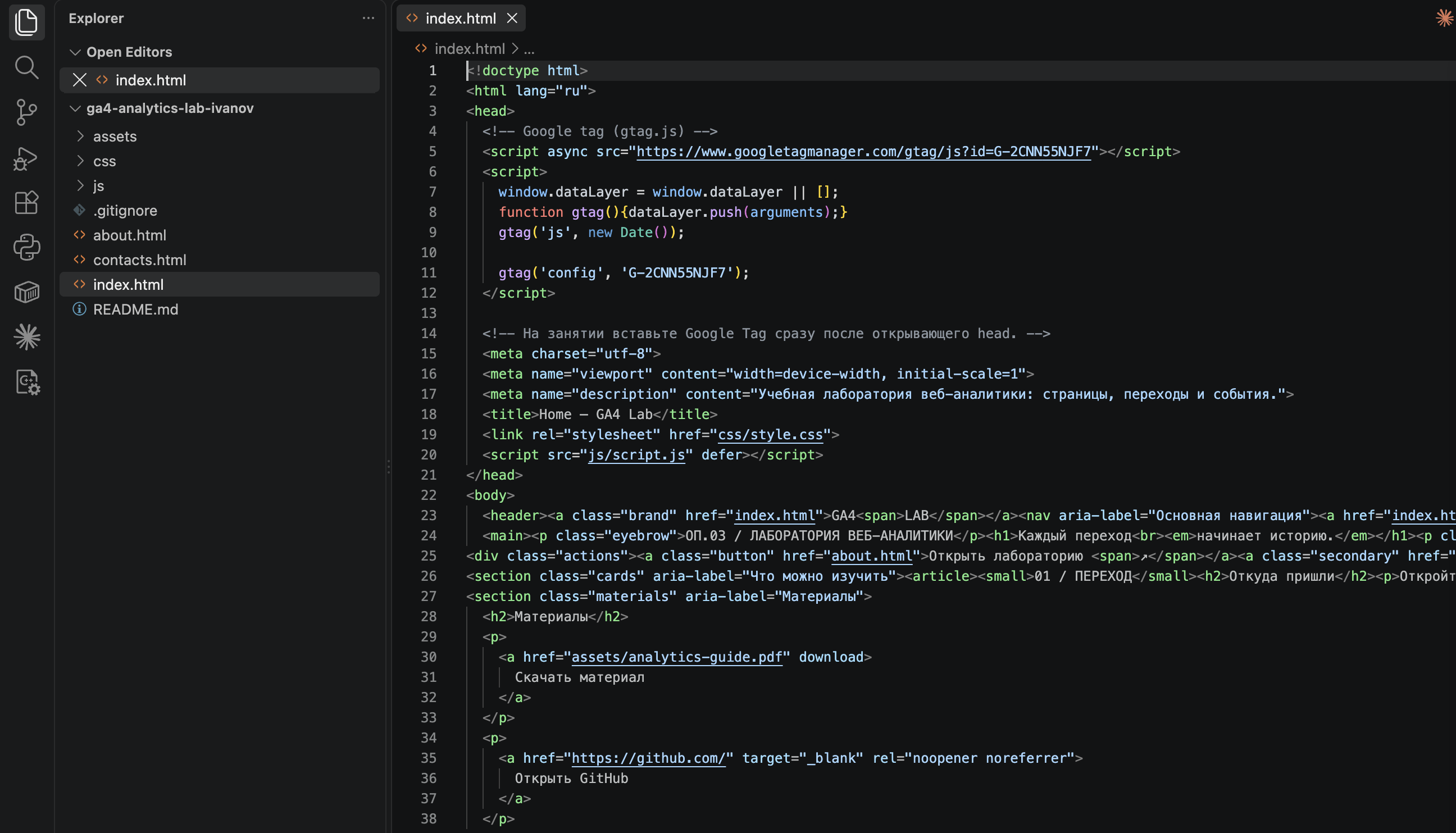Open the Search view icon
The image size is (1456, 833).
pos(26,67)
